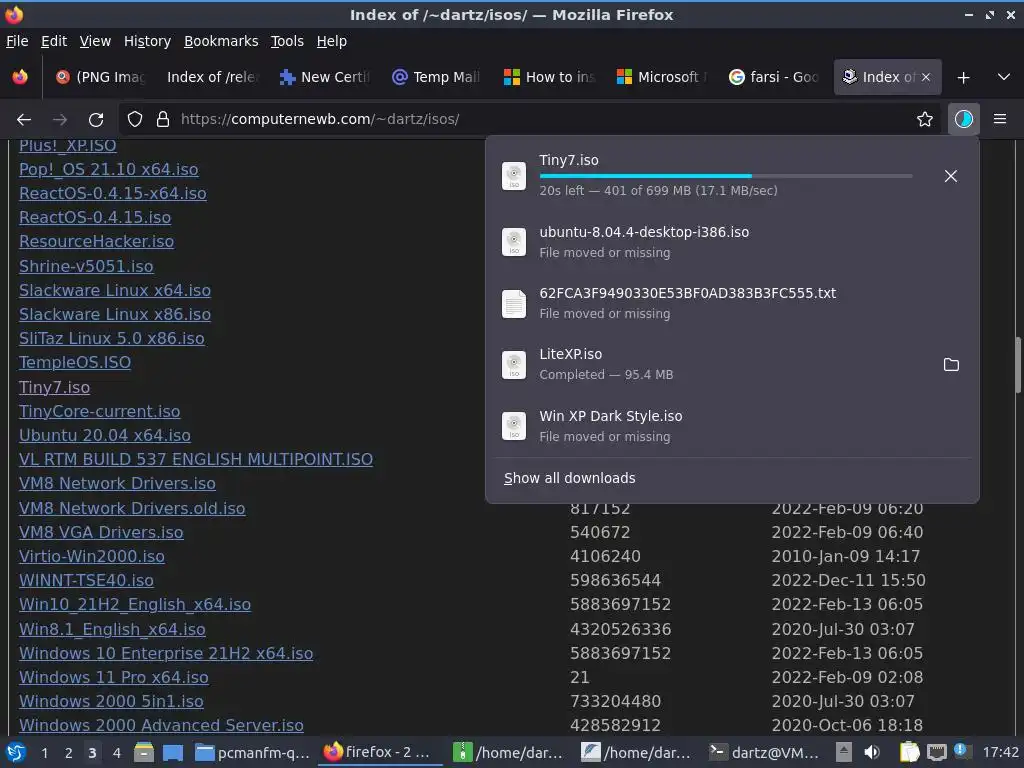Open the Ubuntu 20.04 x64.iso link
Viewport: 1024px width, 768px height.
point(104,436)
